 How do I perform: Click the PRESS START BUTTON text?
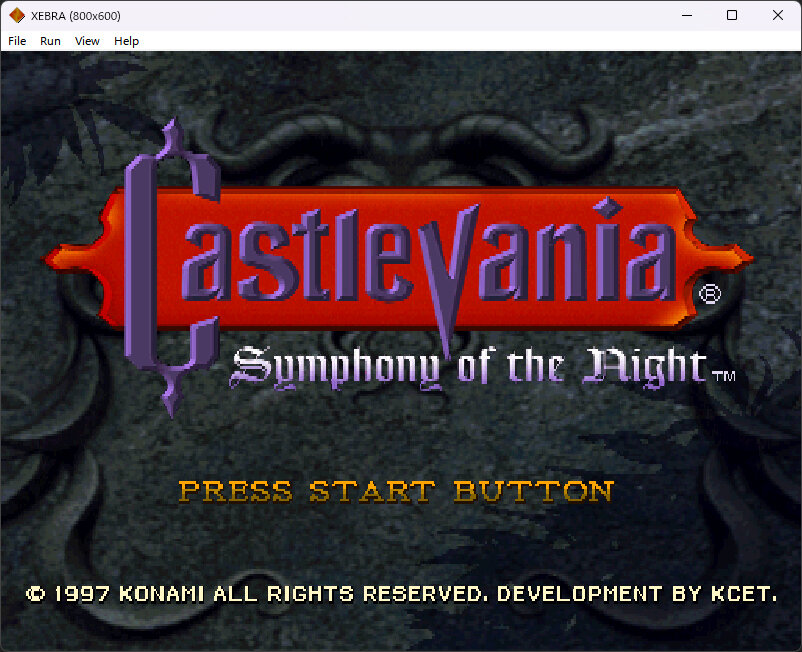click(396, 491)
